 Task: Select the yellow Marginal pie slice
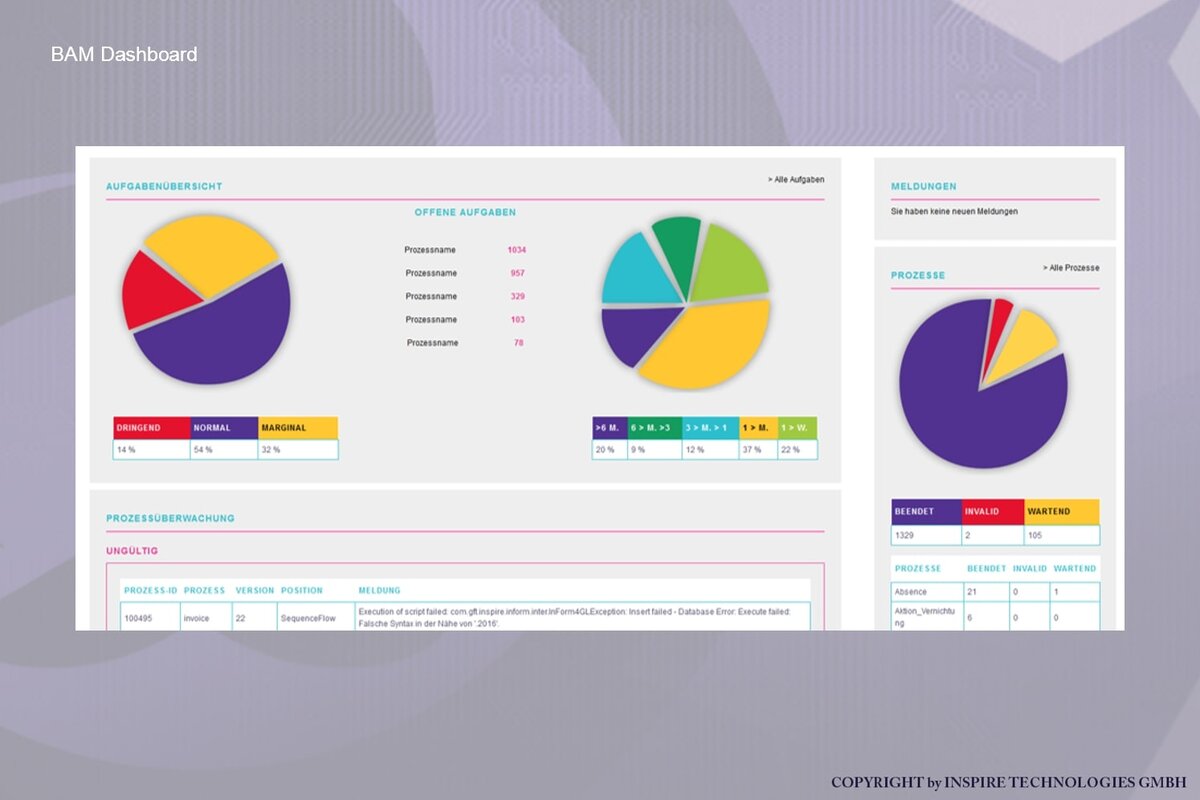[212, 250]
